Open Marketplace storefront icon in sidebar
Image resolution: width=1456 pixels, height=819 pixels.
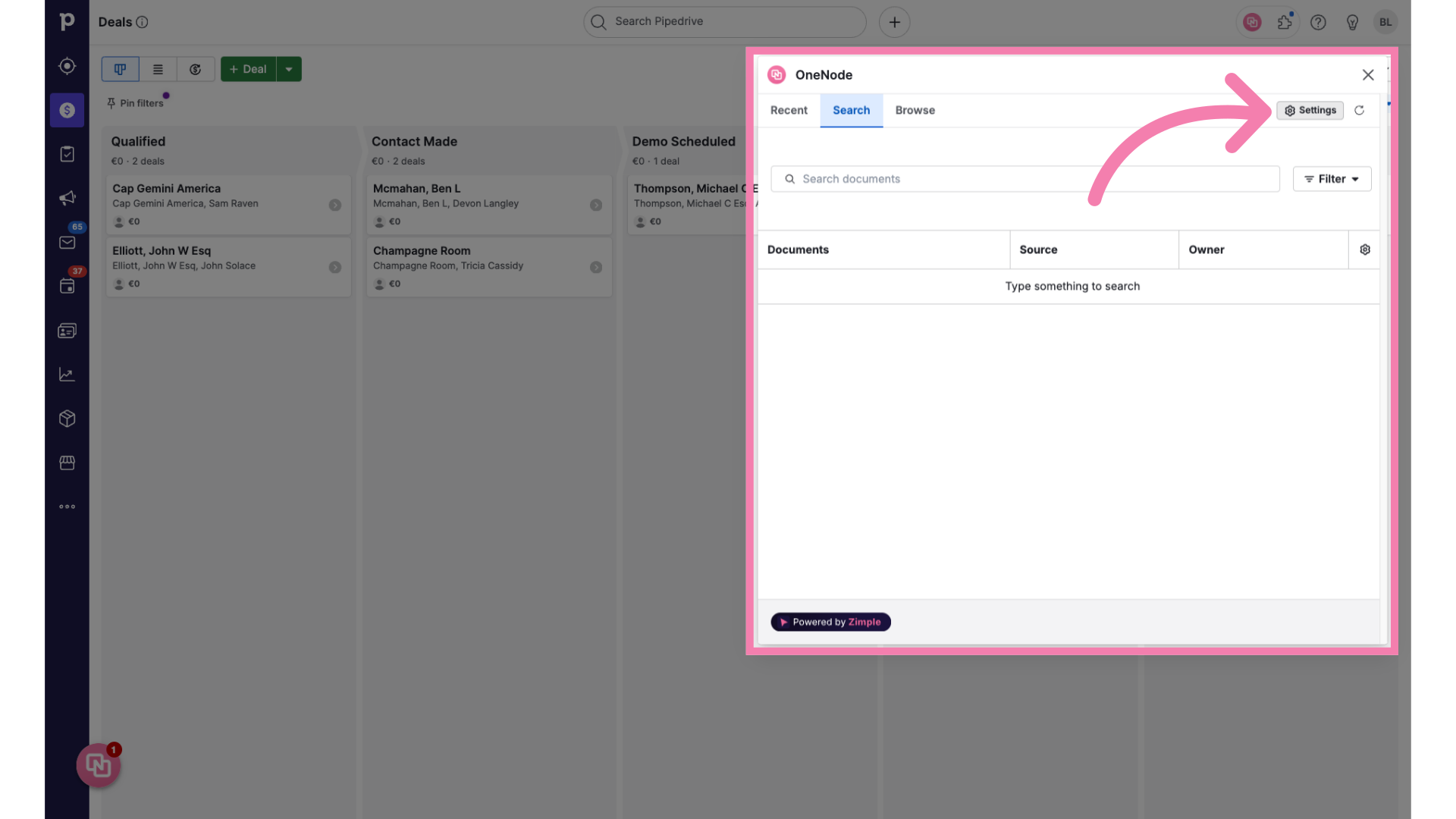67,463
